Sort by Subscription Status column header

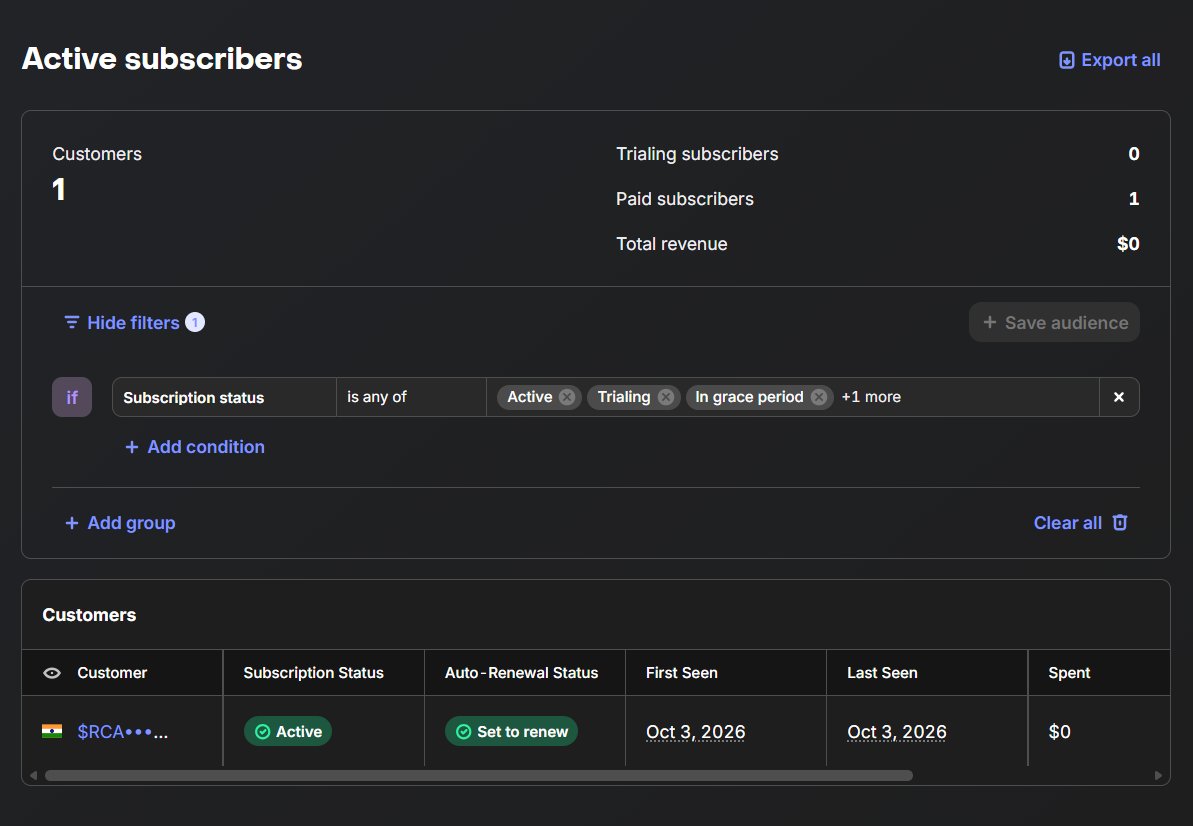313,673
